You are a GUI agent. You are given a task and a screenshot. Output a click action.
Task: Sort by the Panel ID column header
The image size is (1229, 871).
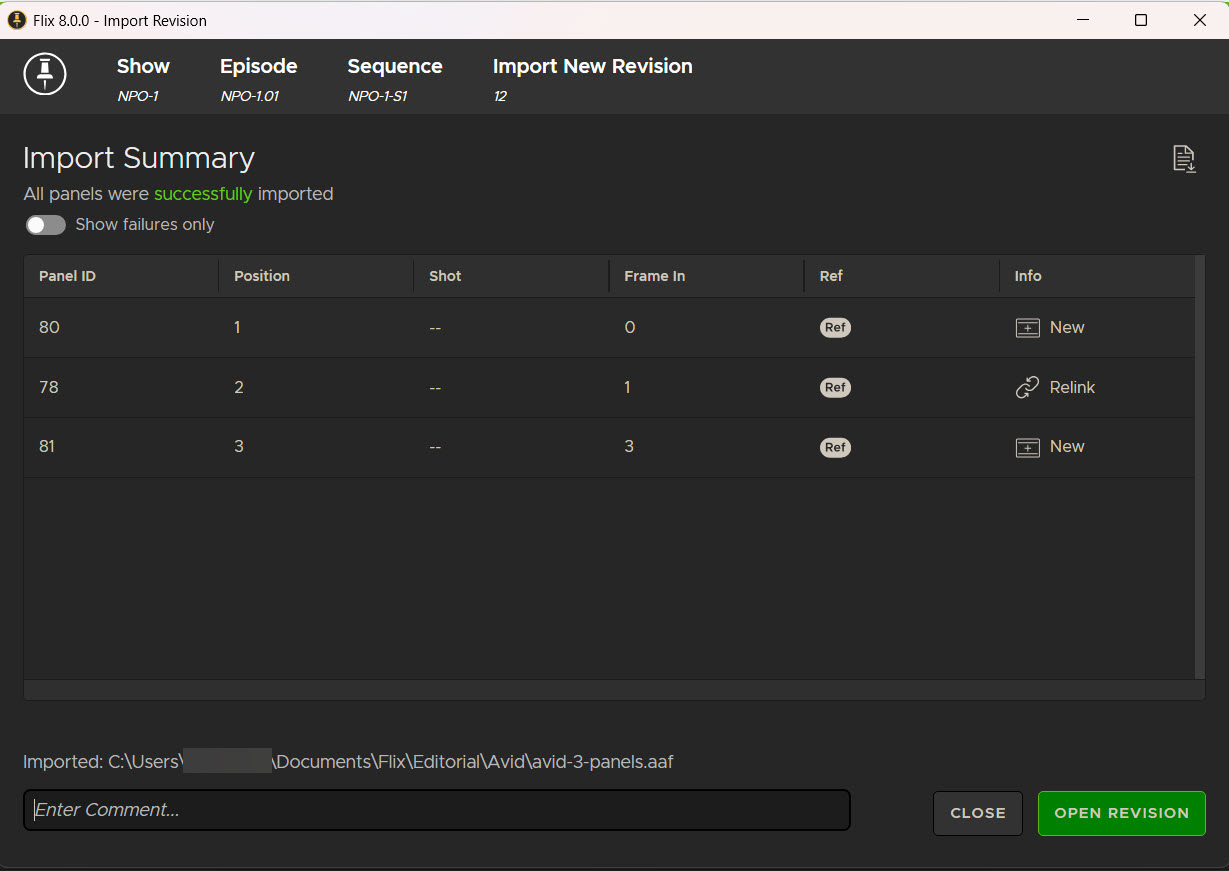[67, 276]
